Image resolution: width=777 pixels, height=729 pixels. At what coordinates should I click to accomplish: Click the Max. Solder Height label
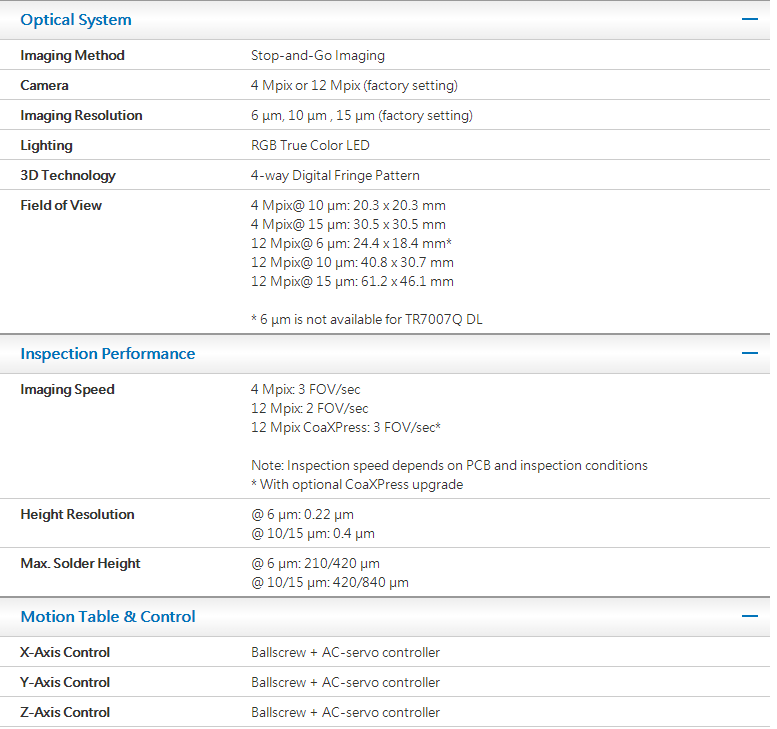point(80,564)
